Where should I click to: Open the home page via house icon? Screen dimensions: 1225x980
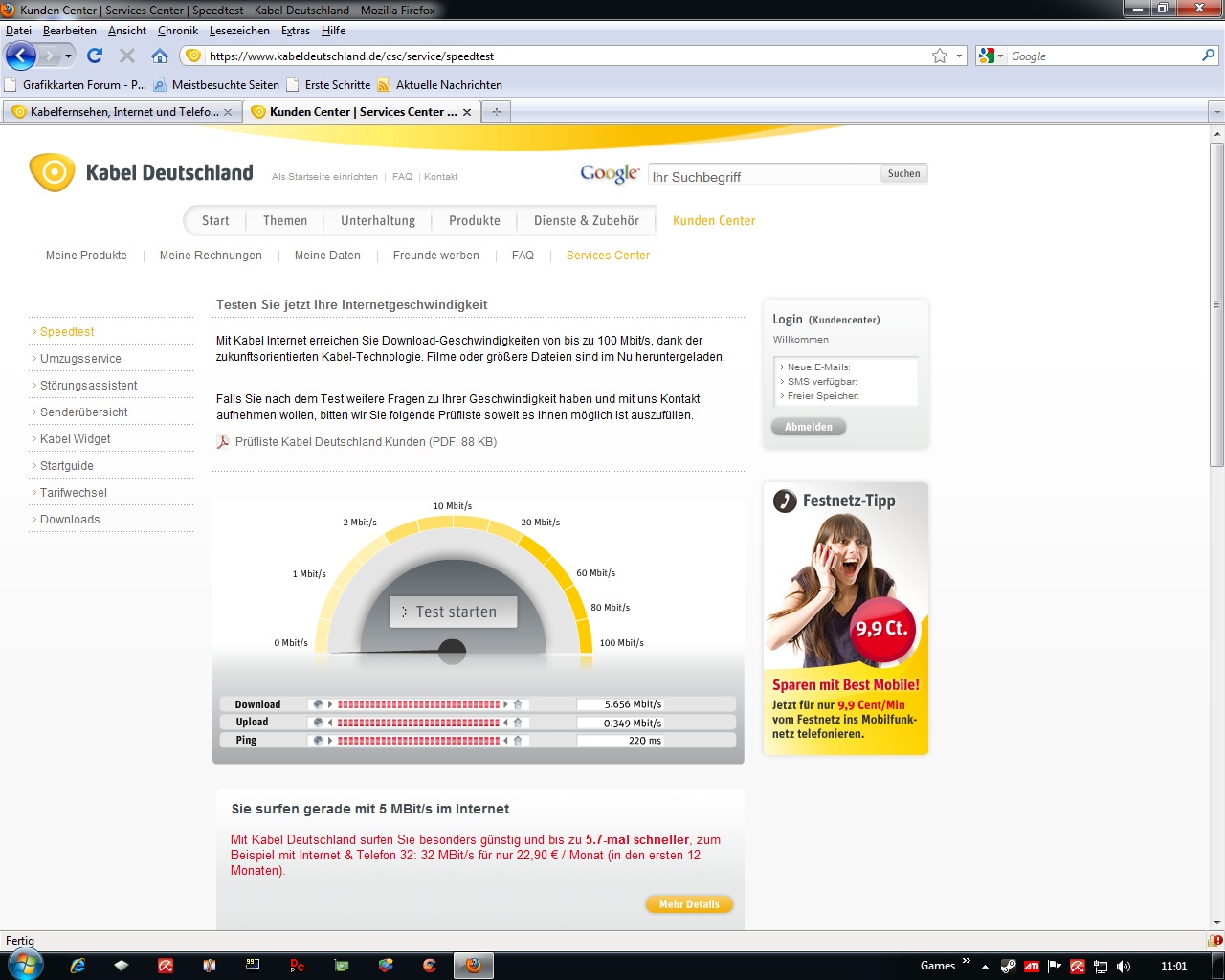pyautogui.click(x=160, y=56)
